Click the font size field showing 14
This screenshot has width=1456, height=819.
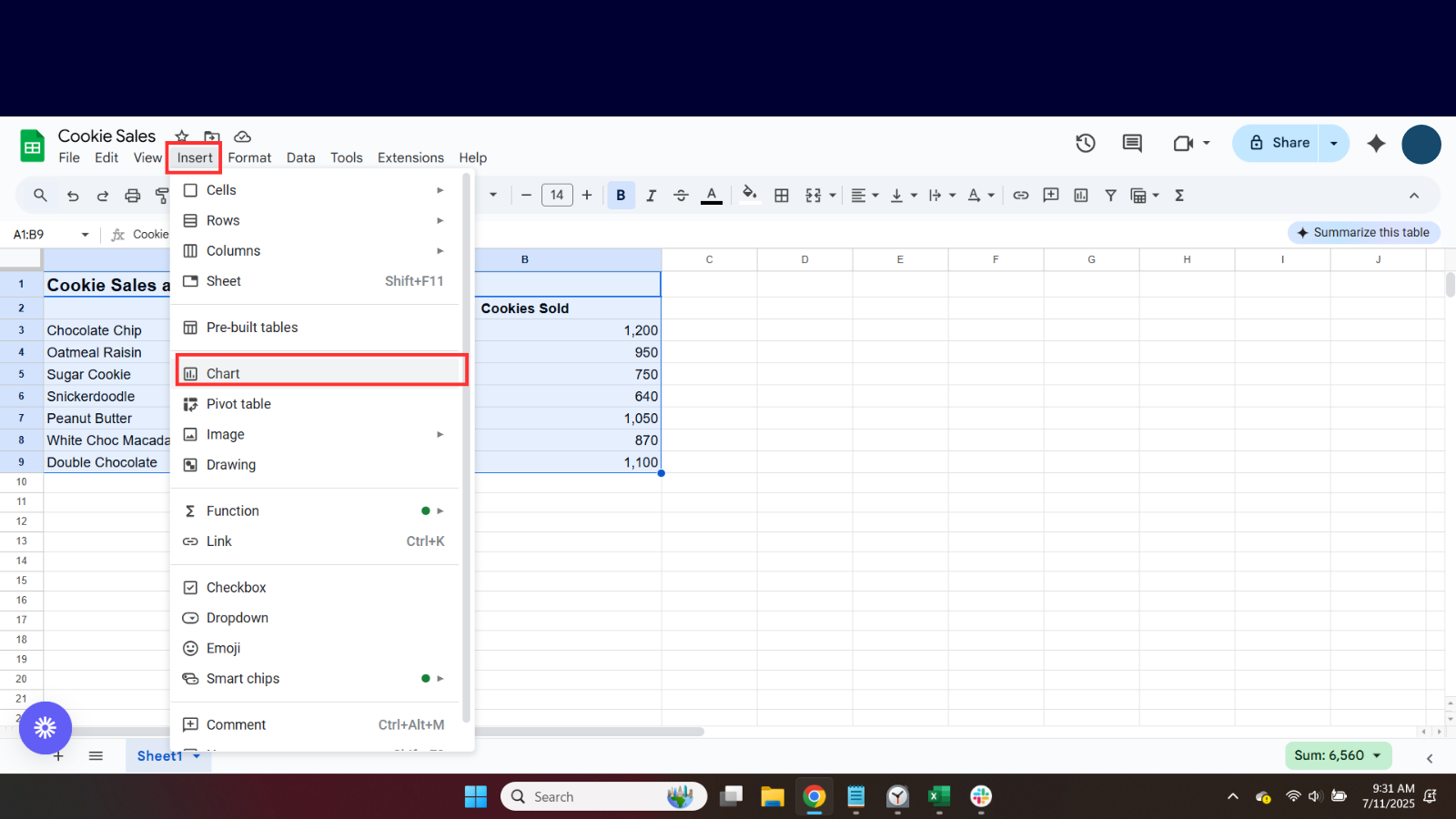click(x=557, y=195)
